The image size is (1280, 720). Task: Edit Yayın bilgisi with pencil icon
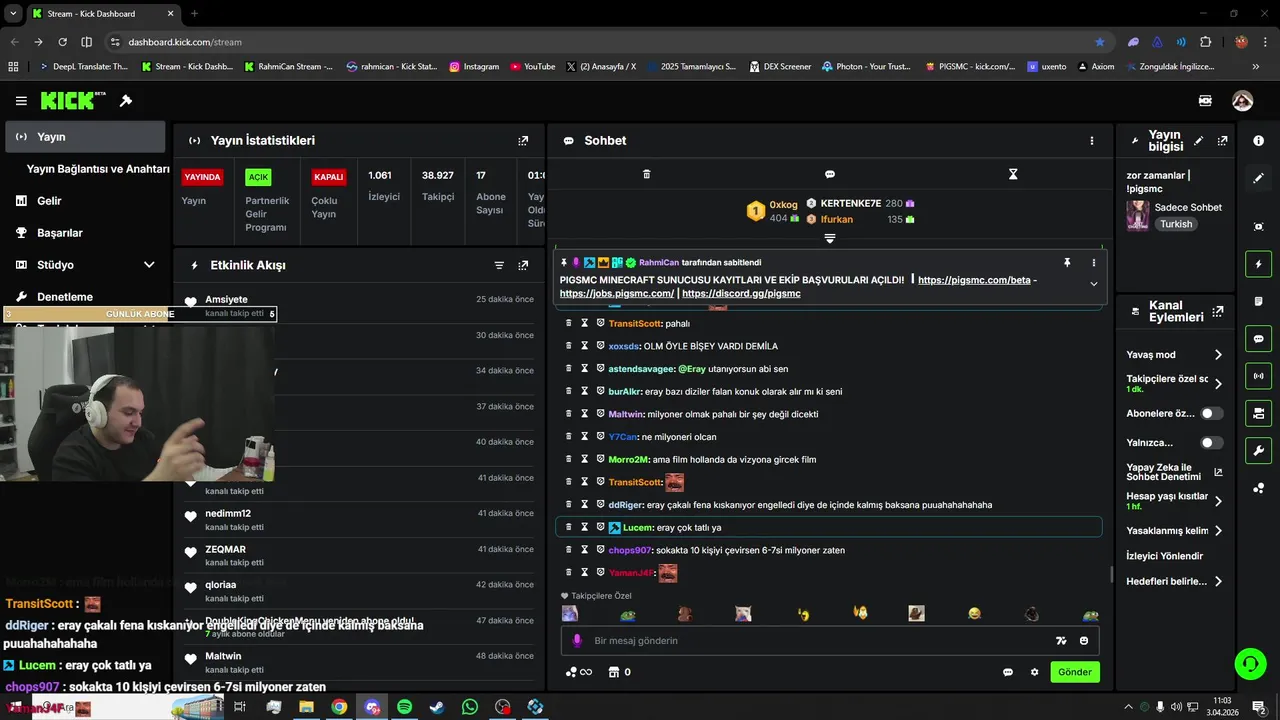1198,141
